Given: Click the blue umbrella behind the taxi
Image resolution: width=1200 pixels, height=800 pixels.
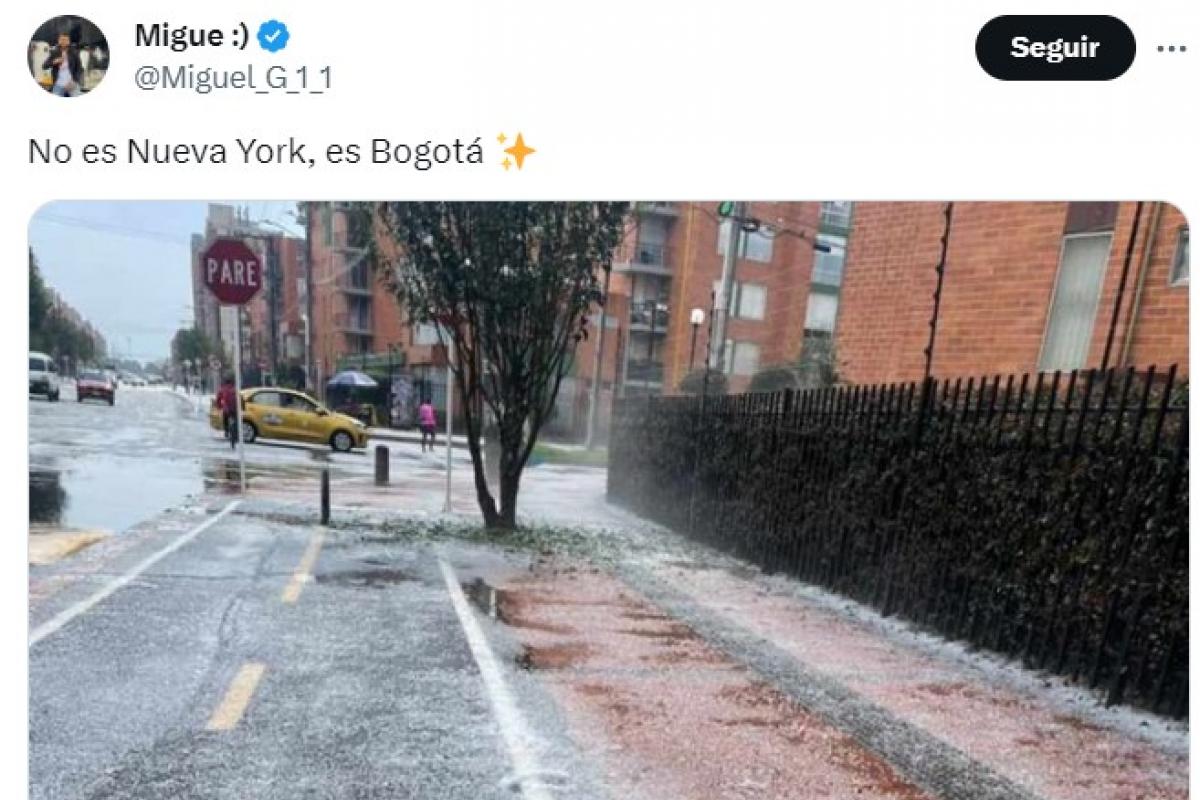Looking at the screenshot, I should click(x=352, y=380).
